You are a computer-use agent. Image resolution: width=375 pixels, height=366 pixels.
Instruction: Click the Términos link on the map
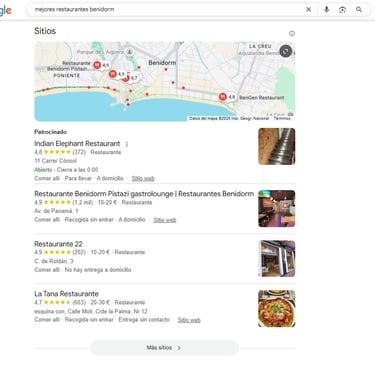click(282, 118)
